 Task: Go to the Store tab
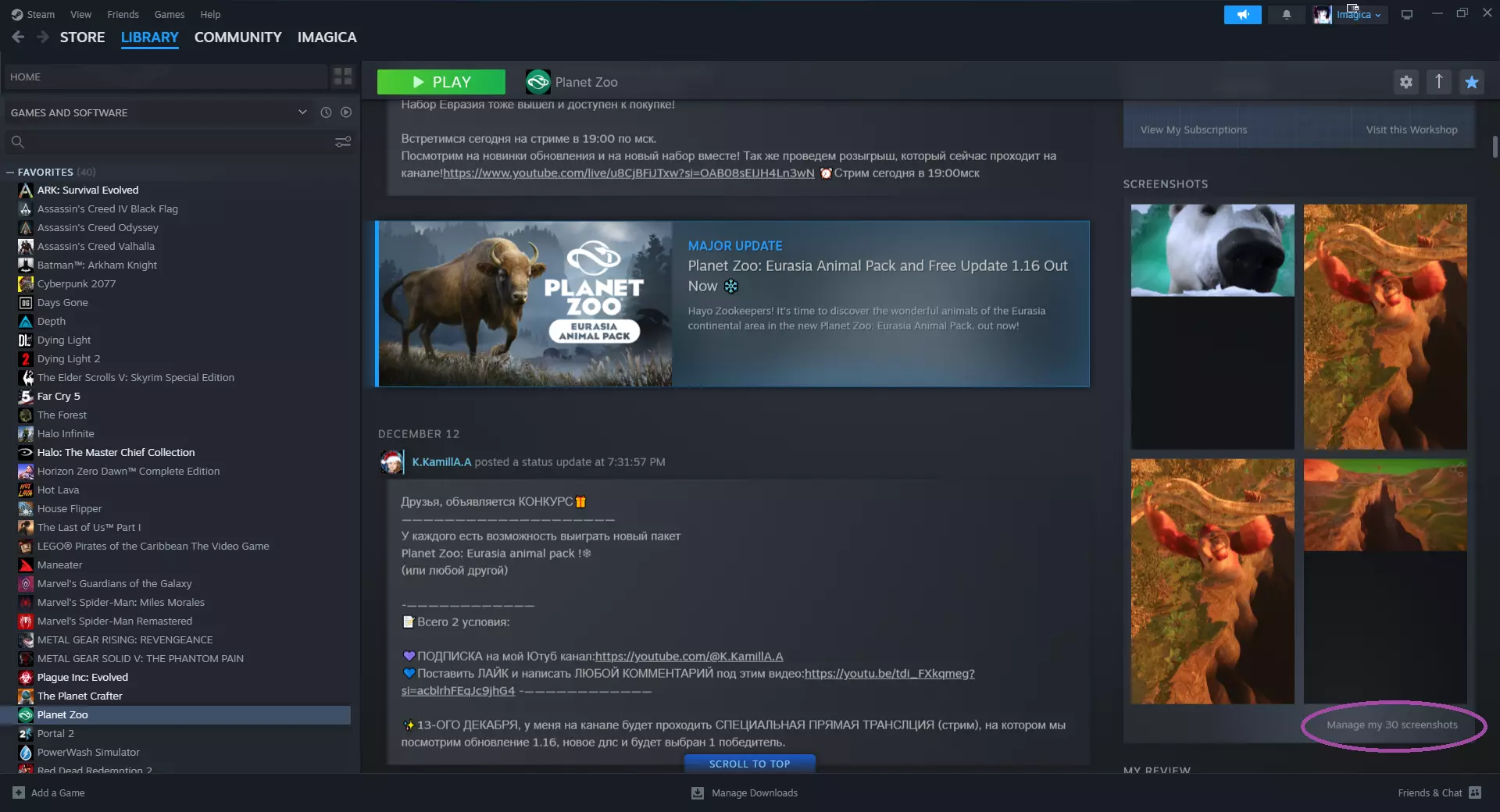coord(82,37)
